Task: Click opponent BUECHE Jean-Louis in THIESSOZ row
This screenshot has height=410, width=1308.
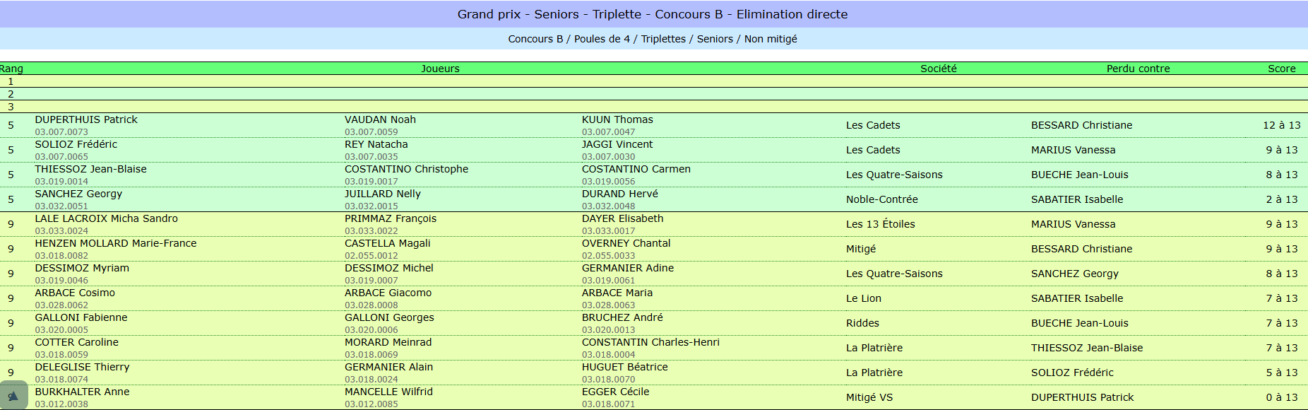Action: point(1080,175)
